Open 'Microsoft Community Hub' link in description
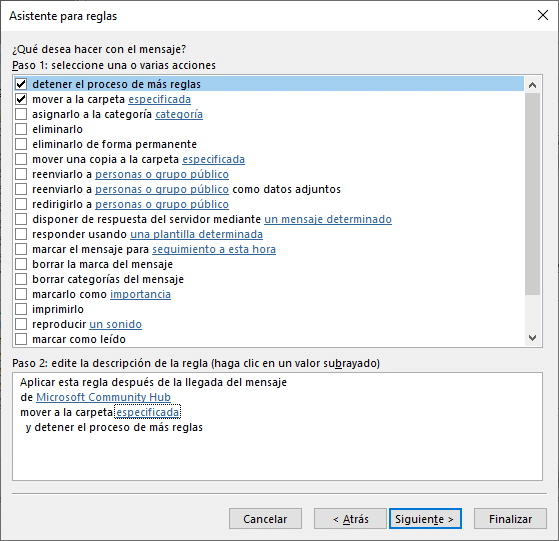The image size is (559, 541). tap(103, 397)
